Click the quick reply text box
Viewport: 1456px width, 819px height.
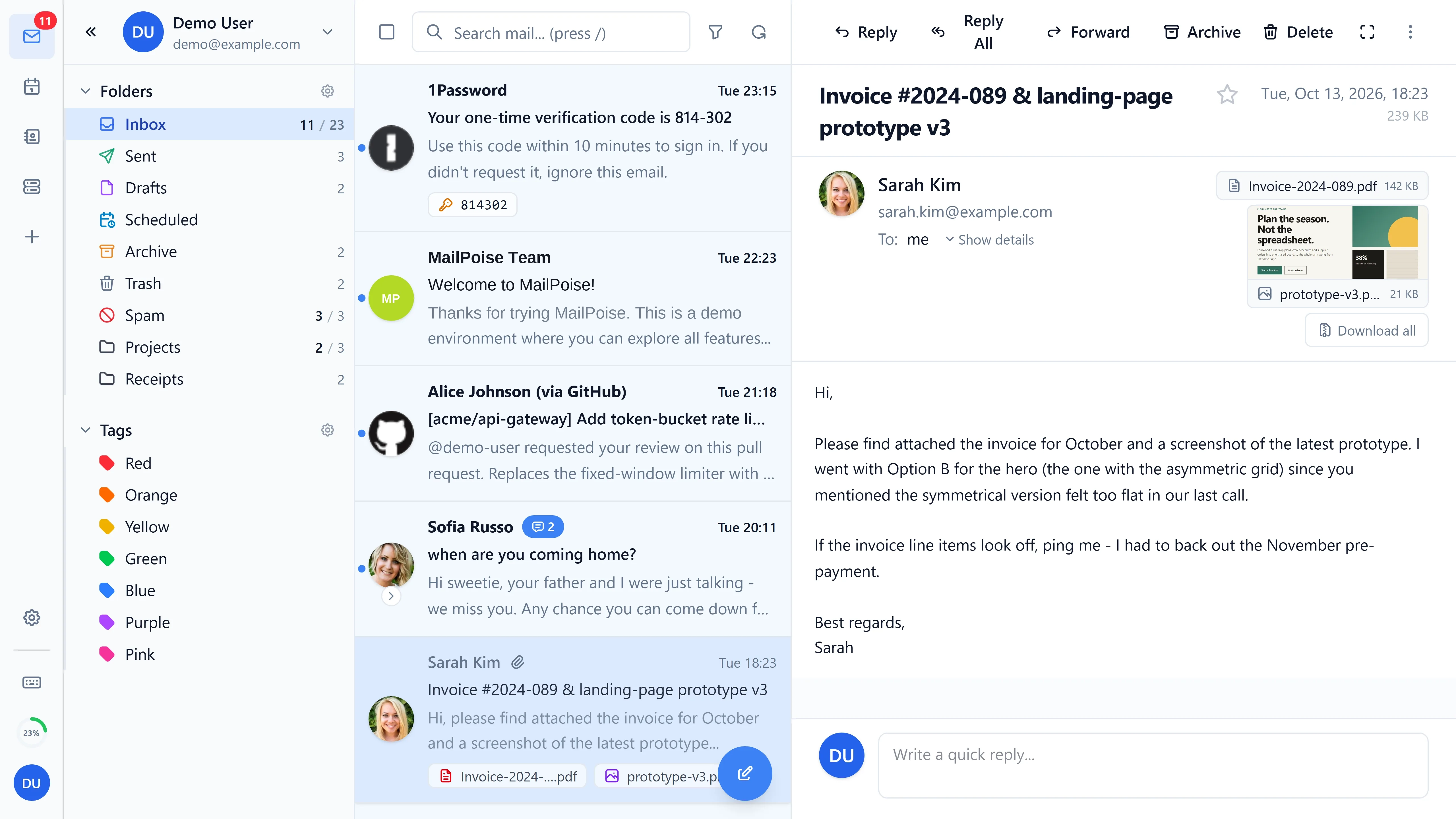pos(1153,765)
